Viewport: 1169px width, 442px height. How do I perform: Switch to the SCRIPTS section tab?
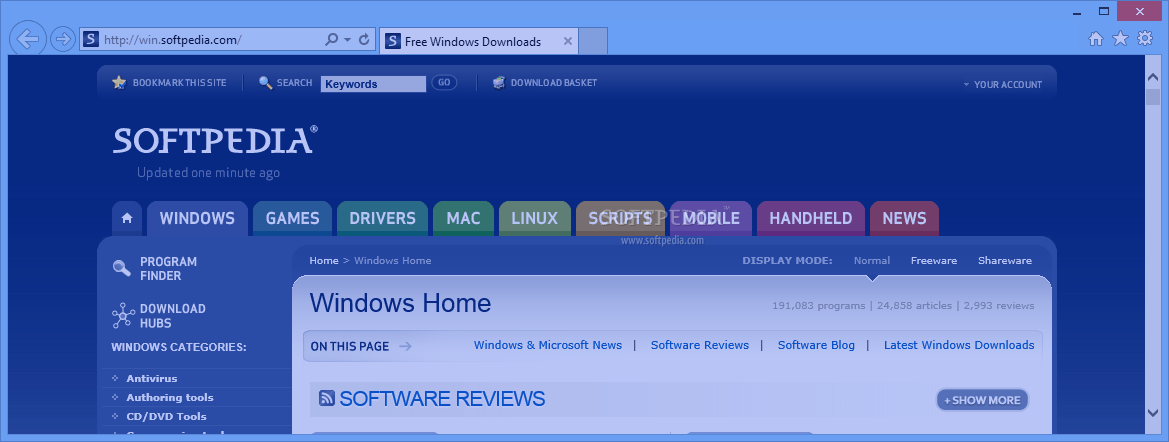[620, 218]
